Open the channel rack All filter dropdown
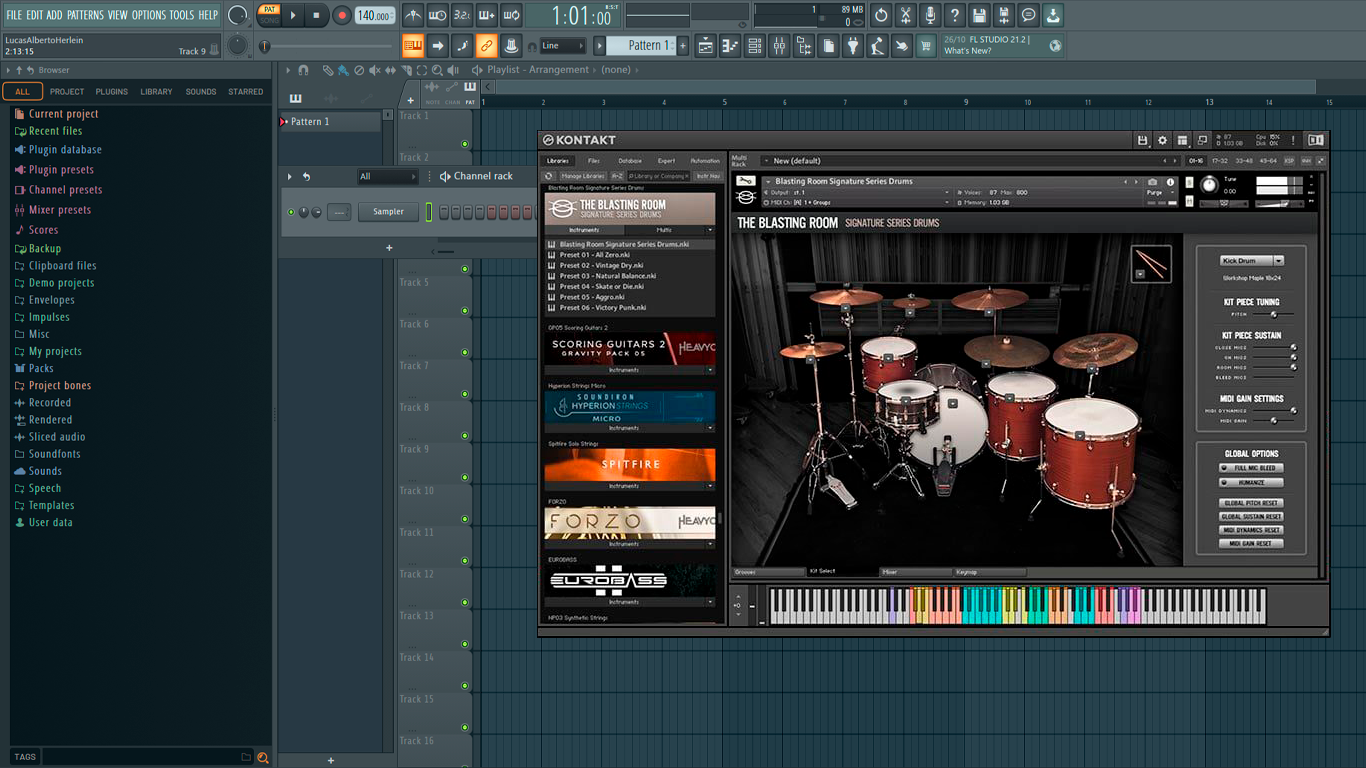 point(387,177)
